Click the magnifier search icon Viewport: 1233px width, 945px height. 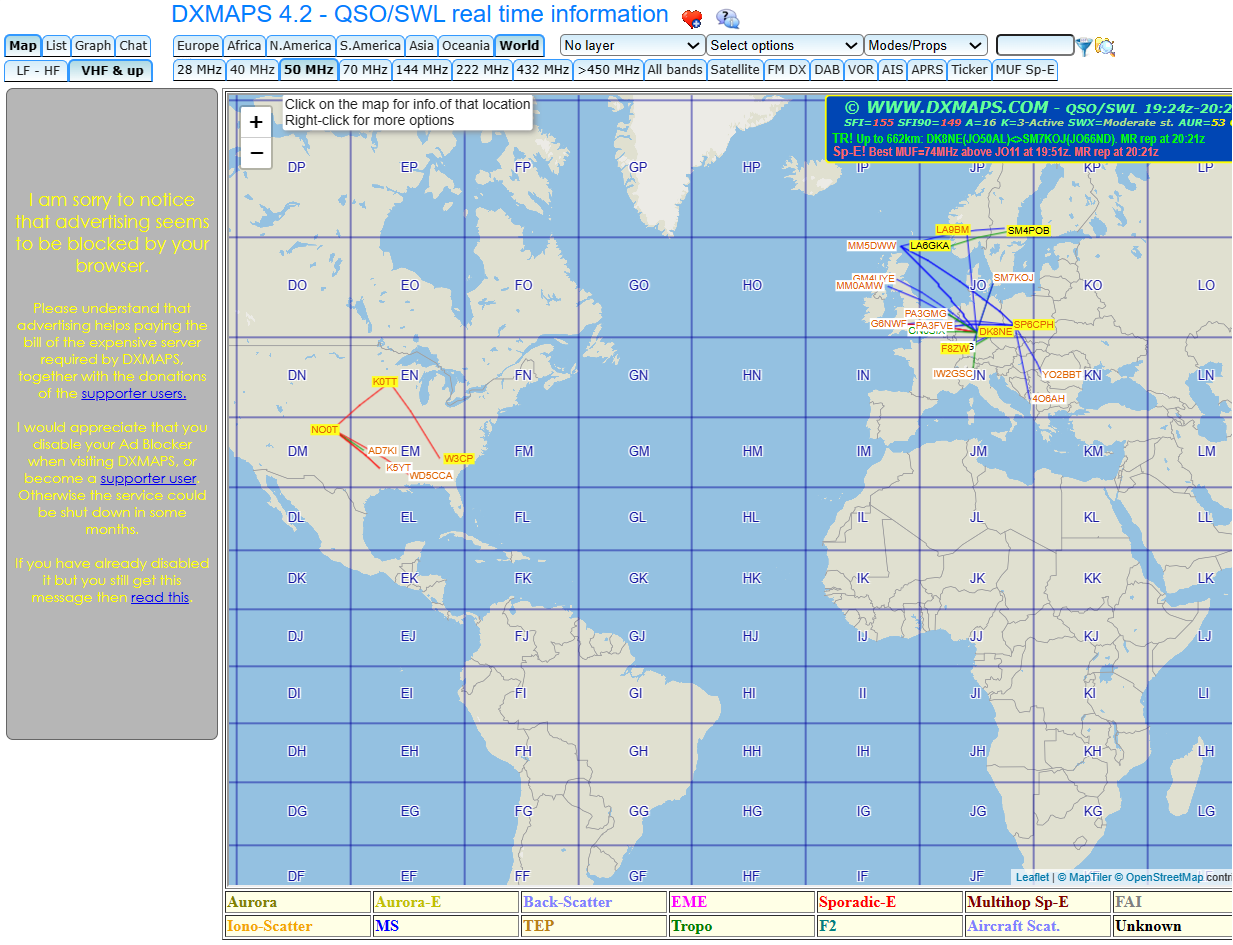1105,46
